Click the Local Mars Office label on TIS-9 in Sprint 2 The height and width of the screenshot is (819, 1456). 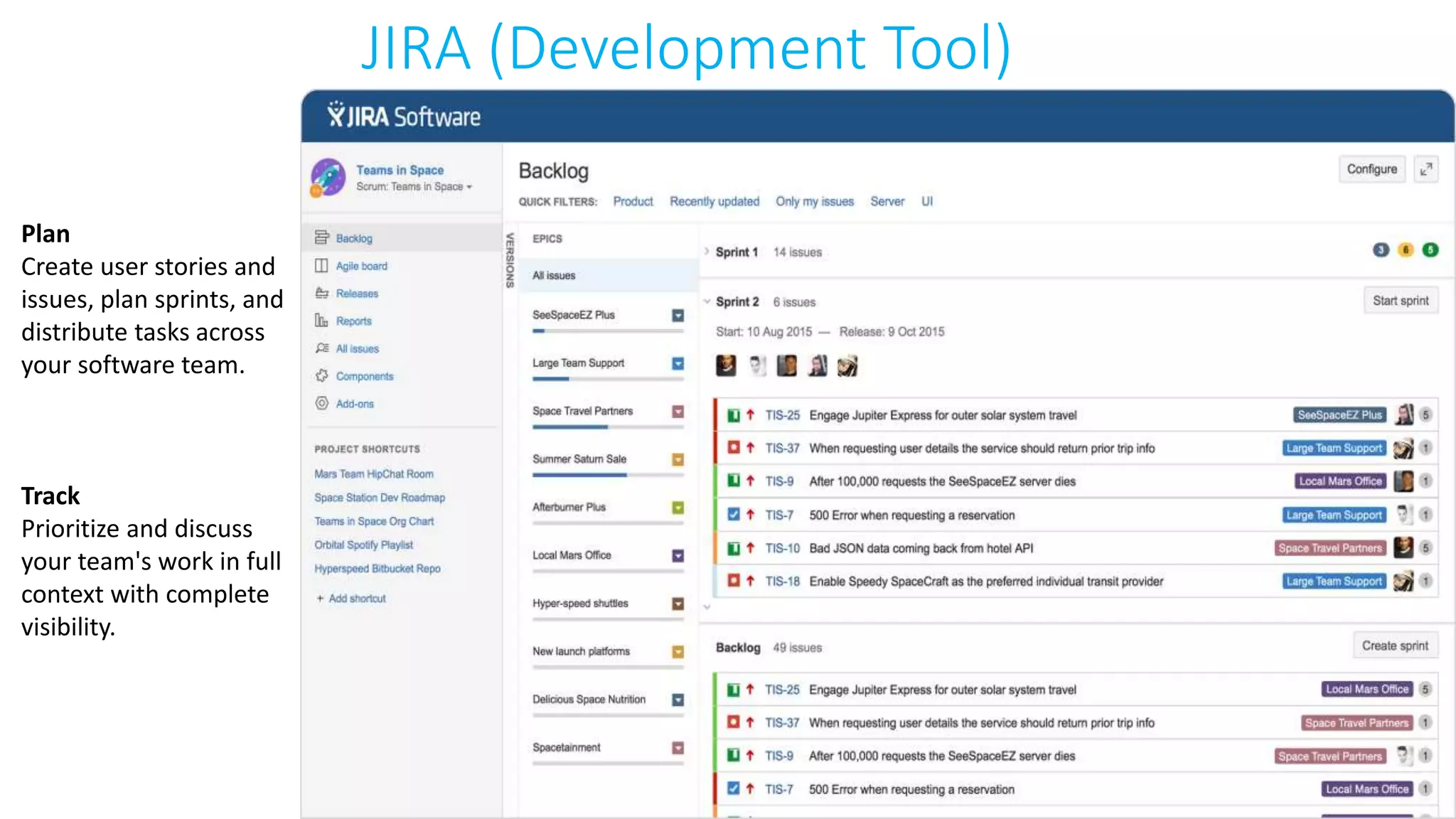(1340, 481)
